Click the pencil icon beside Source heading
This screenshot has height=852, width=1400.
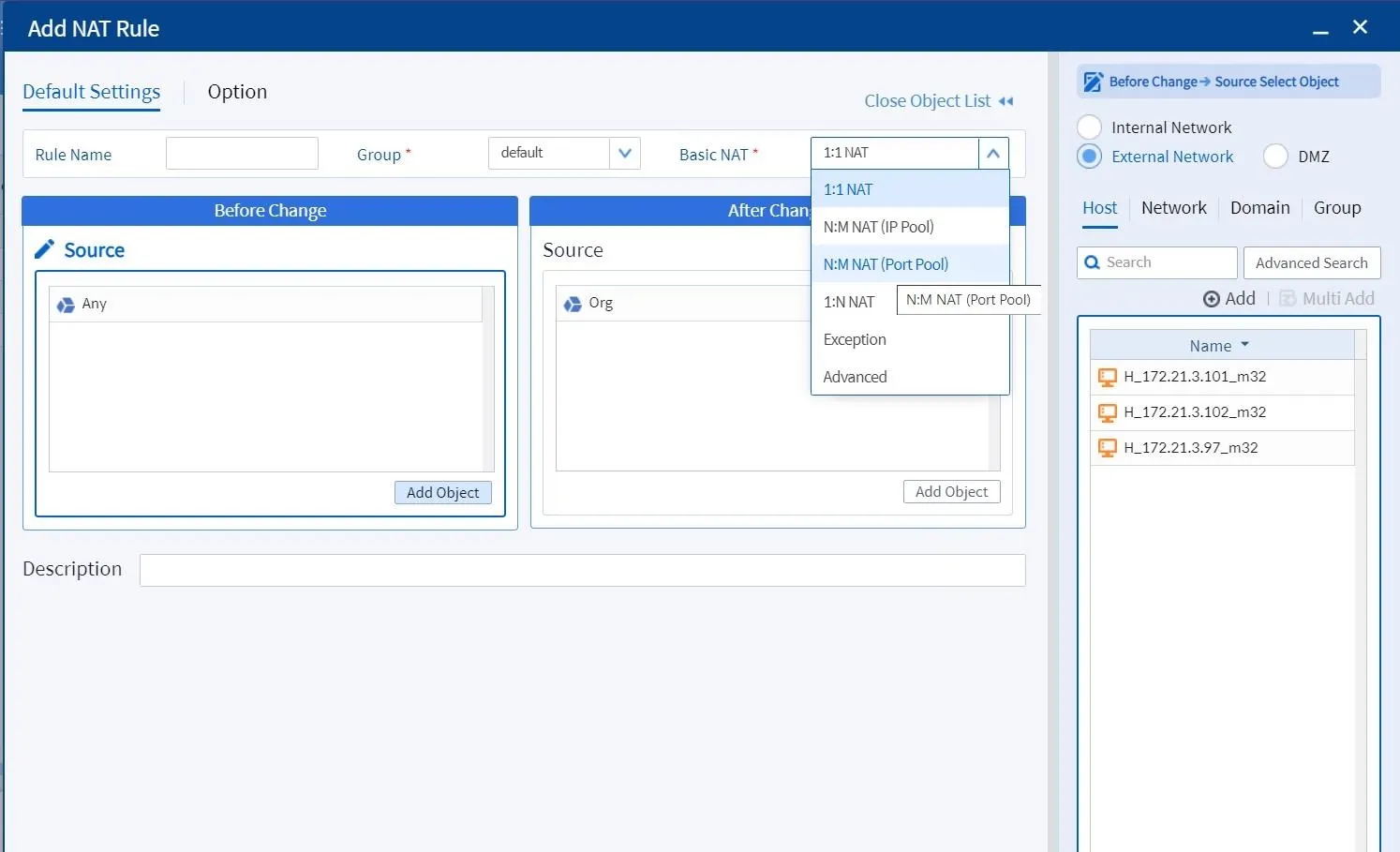click(x=44, y=249)
